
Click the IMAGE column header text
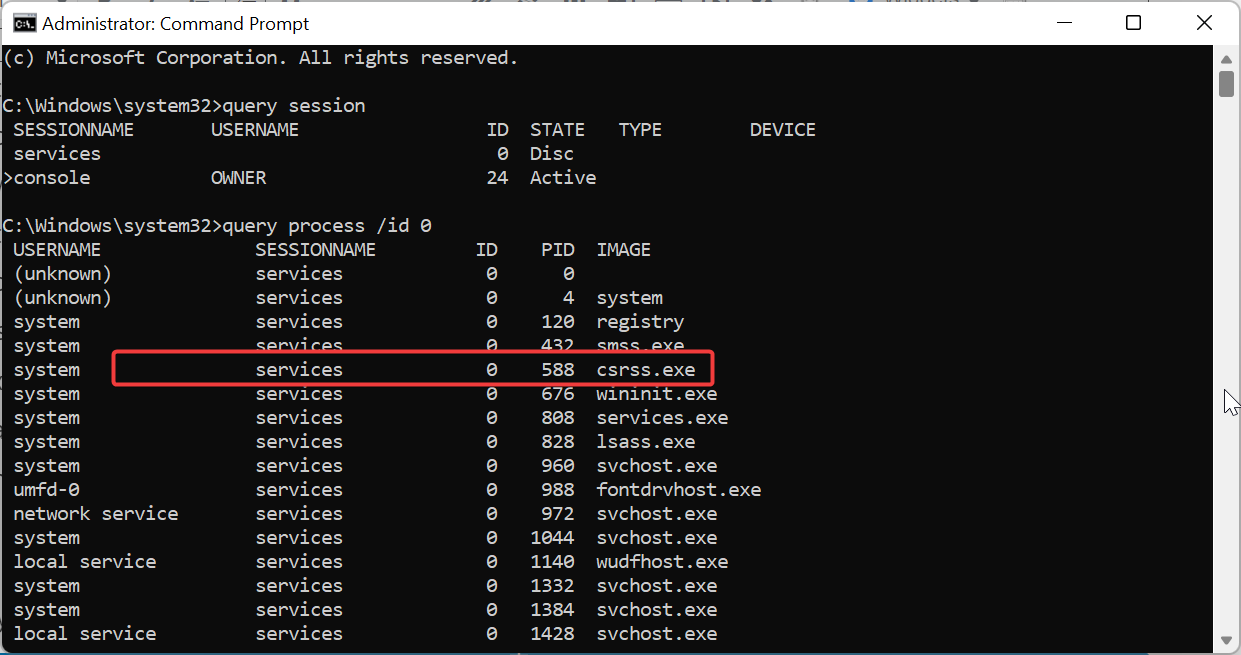click(624, 250)
